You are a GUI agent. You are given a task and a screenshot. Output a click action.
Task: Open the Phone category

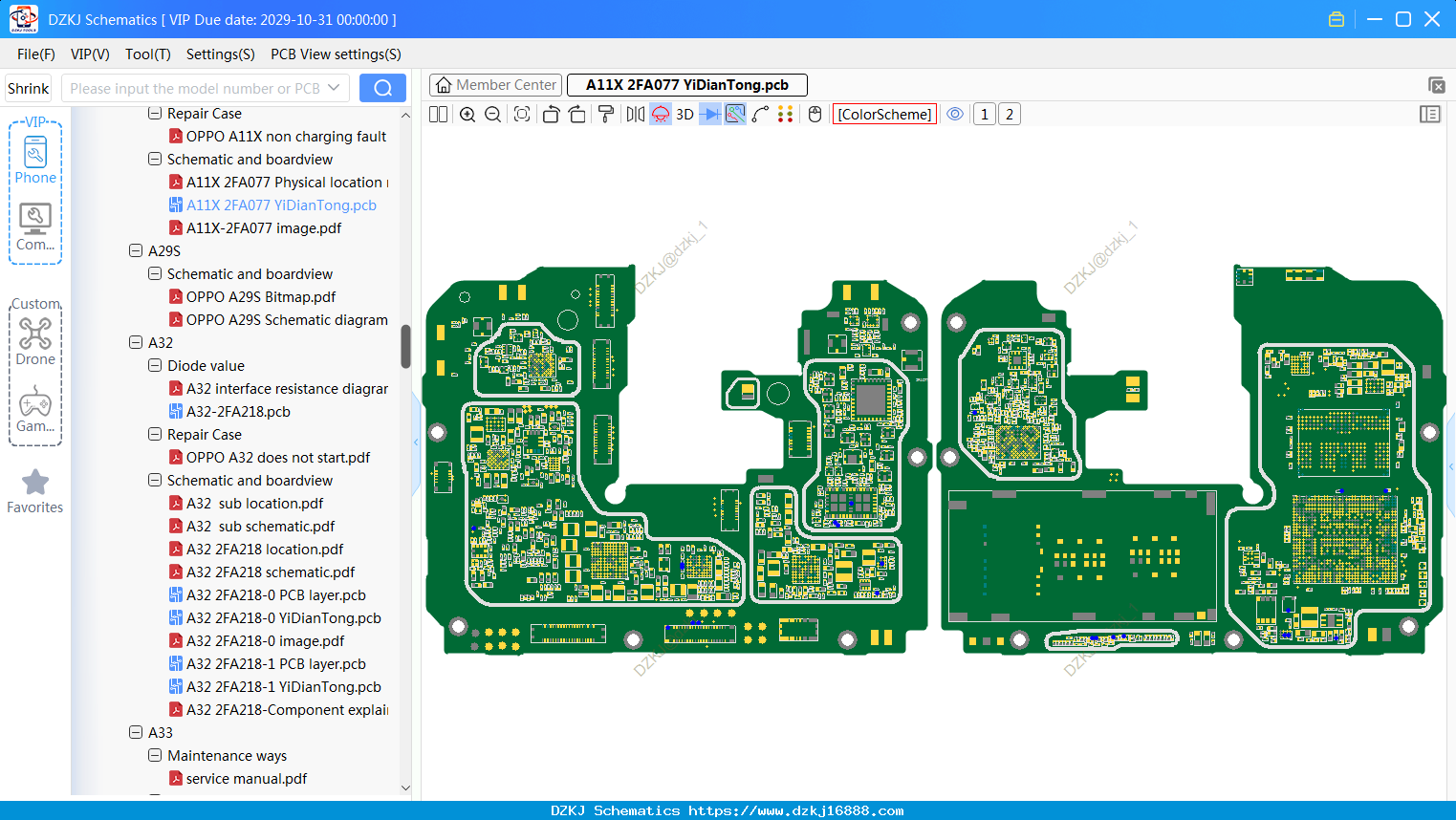pos(35,160)
